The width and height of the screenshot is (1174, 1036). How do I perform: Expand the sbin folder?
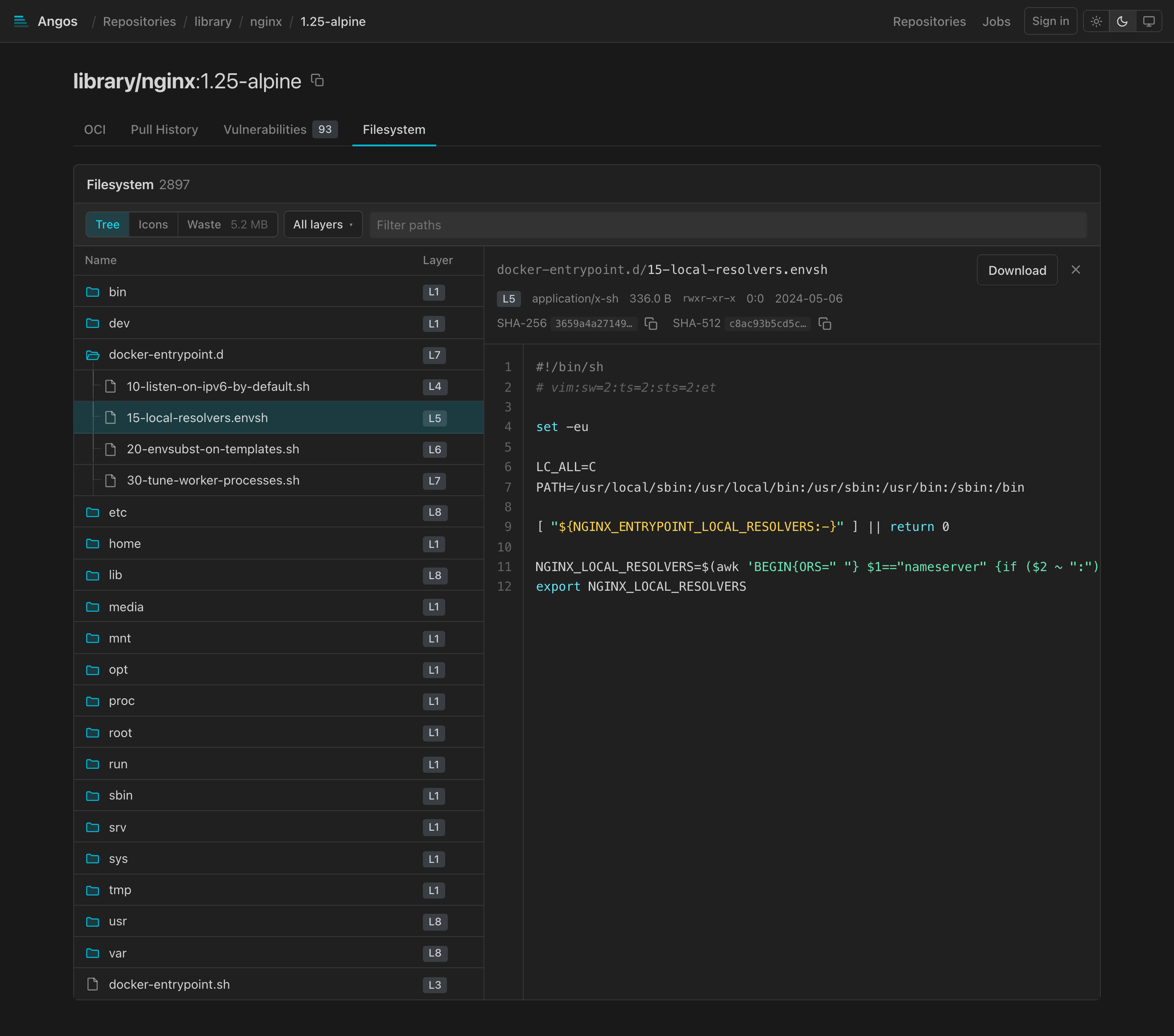point(279,795)
